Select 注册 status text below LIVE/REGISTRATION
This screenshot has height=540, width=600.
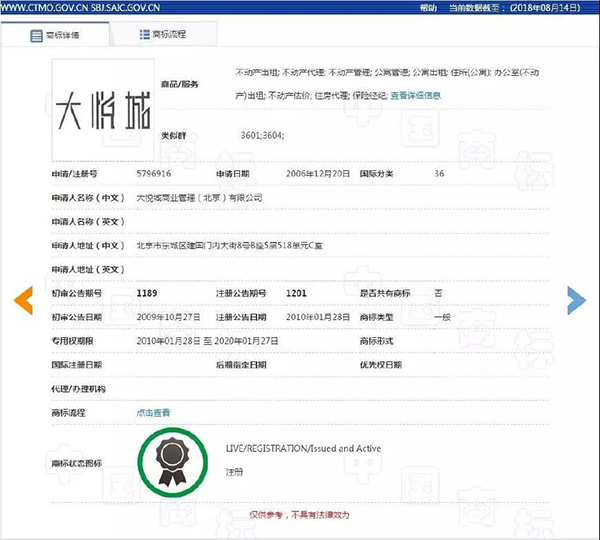point(234,472)
